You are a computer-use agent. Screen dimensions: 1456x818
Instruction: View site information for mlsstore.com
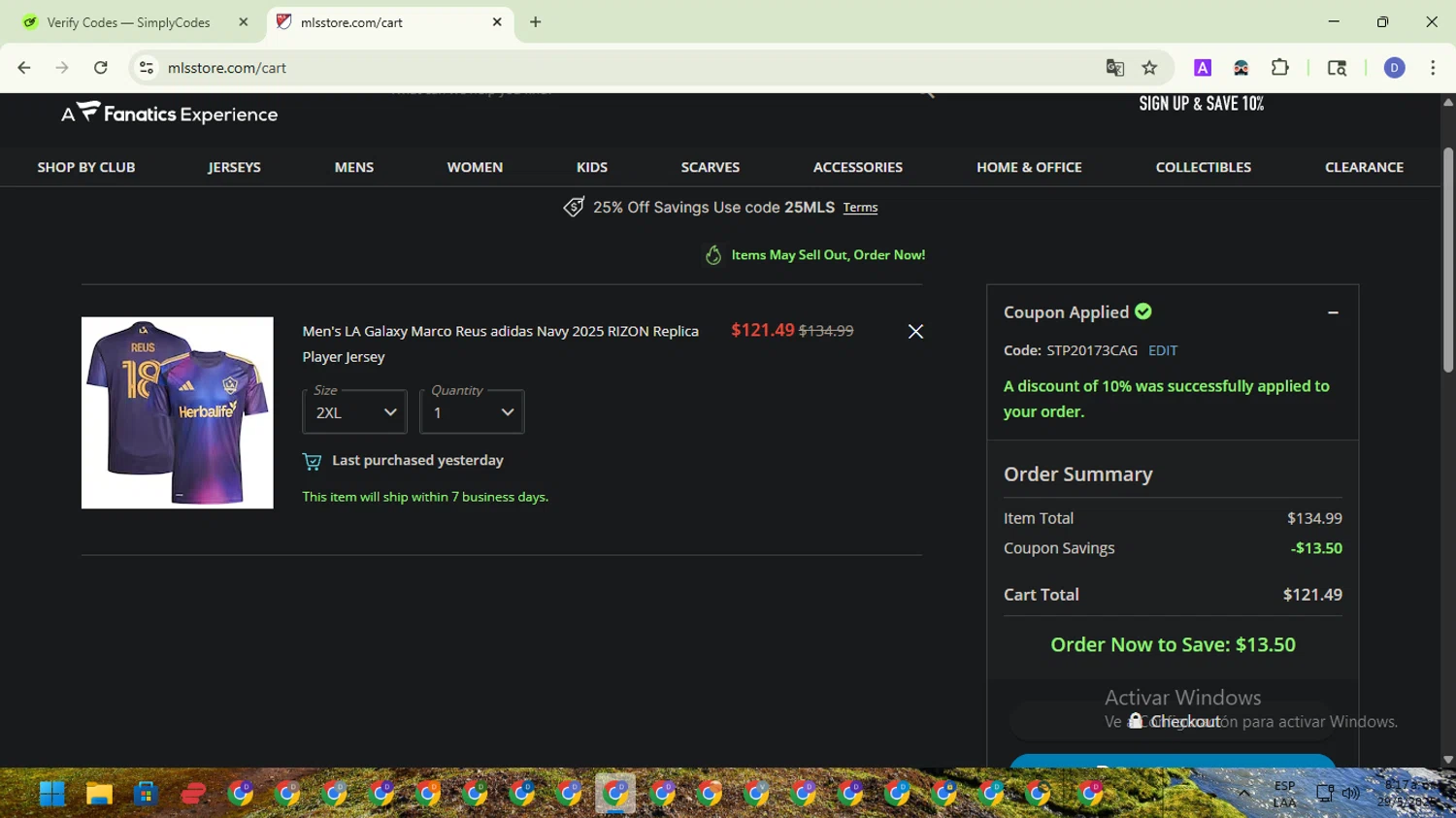tap(147, 68)
